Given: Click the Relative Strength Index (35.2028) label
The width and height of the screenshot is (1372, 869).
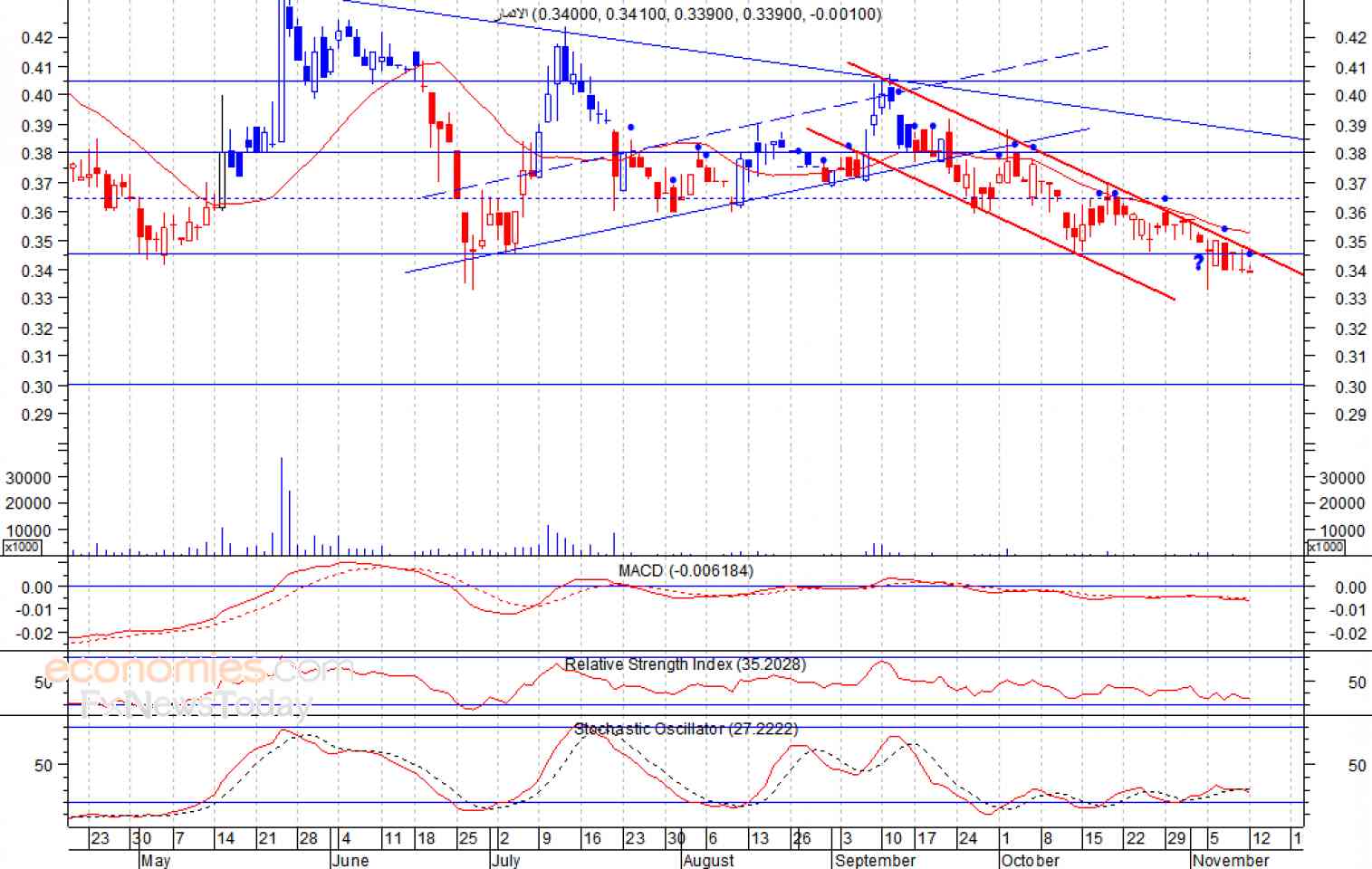Looking at the screenshot, I should (x=686, y=664).
